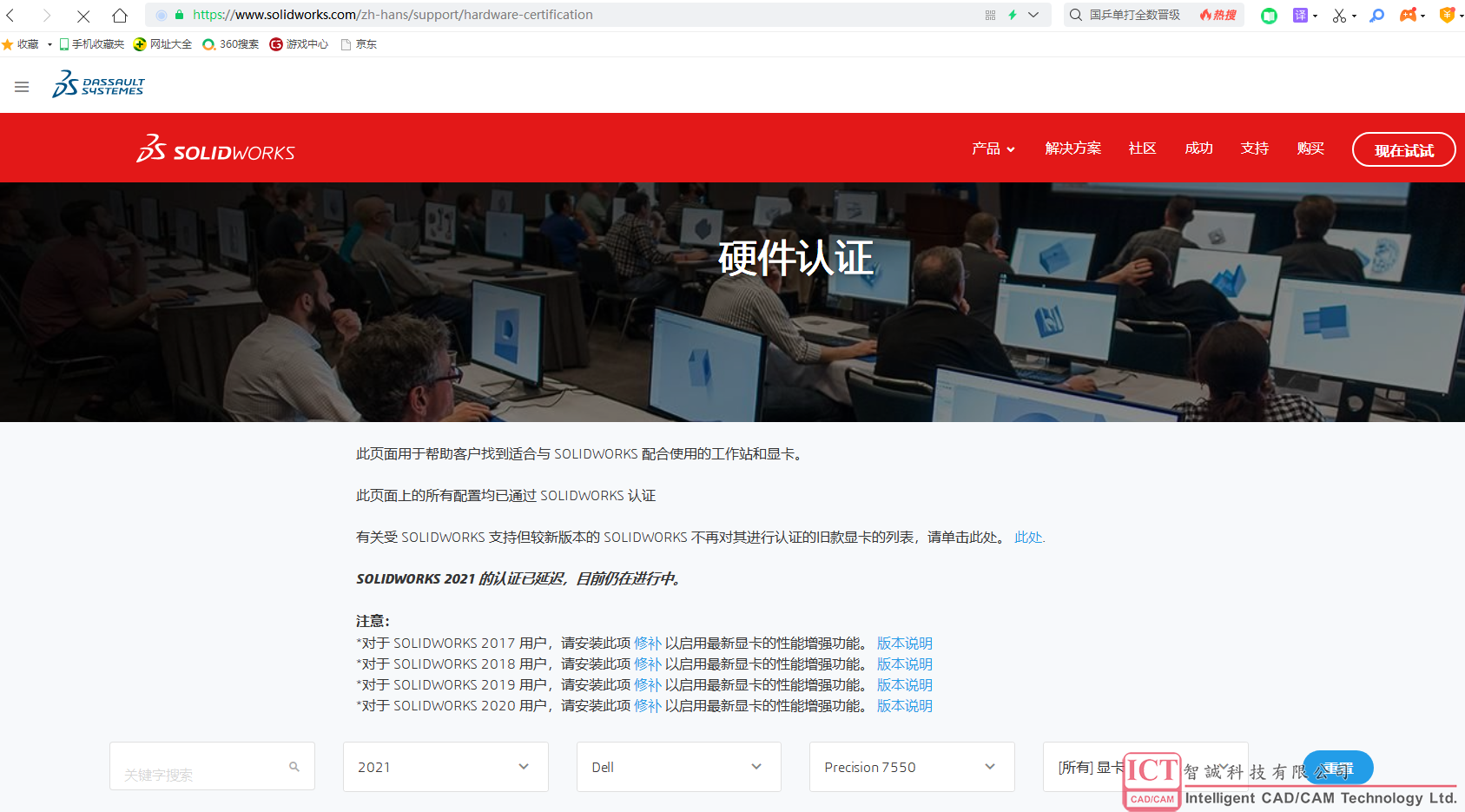
Task: Click the 关键字搜索 input field
Action: click(212, 767)
